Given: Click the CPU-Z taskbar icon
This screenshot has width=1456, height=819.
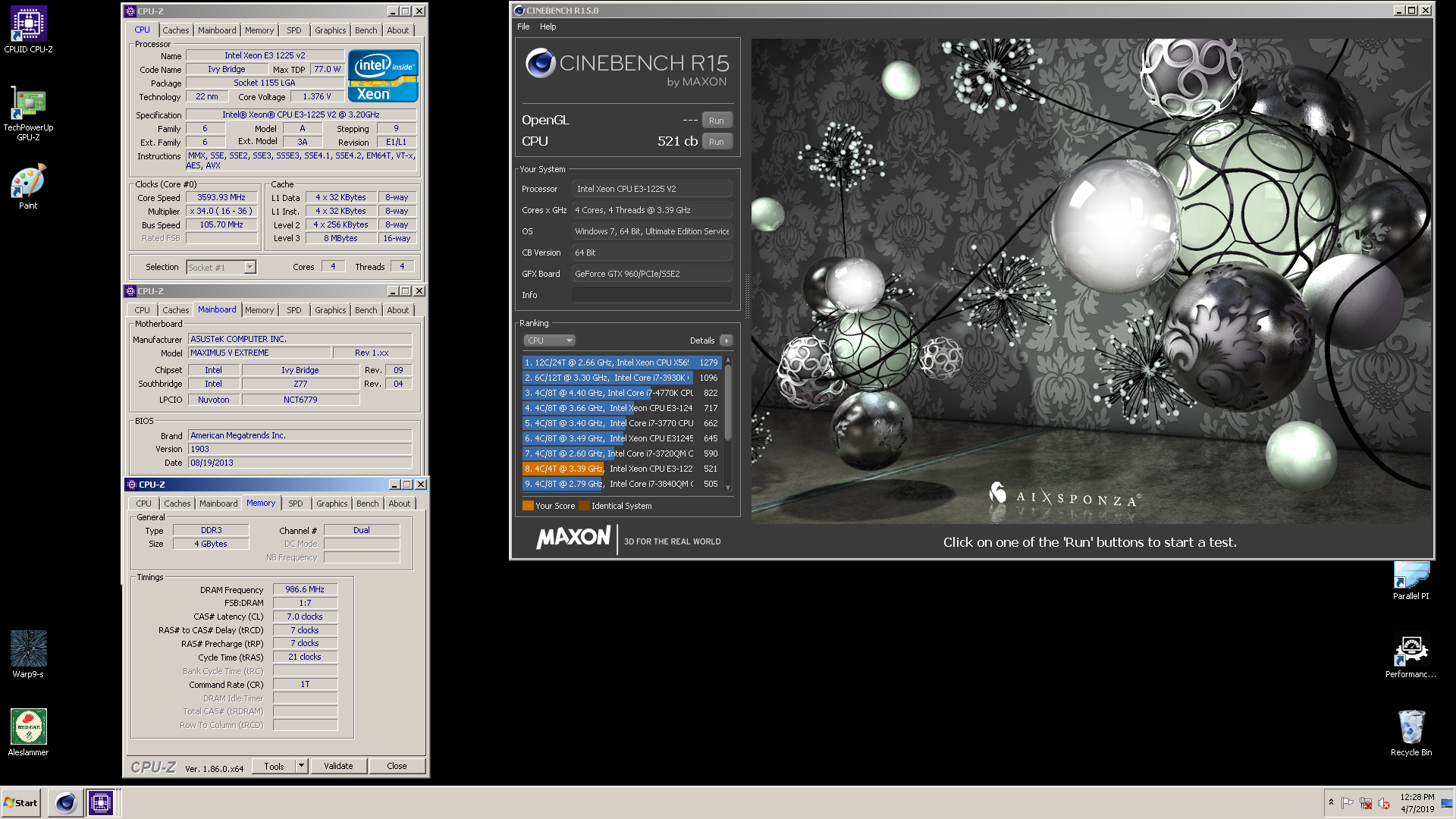Looking at the screenshot, I should [x=101, y=802].
